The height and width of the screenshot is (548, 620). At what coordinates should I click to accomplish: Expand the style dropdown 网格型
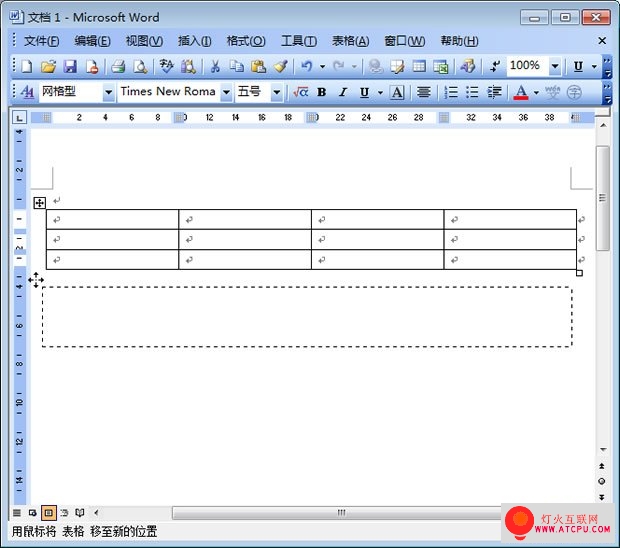point(108,93)
